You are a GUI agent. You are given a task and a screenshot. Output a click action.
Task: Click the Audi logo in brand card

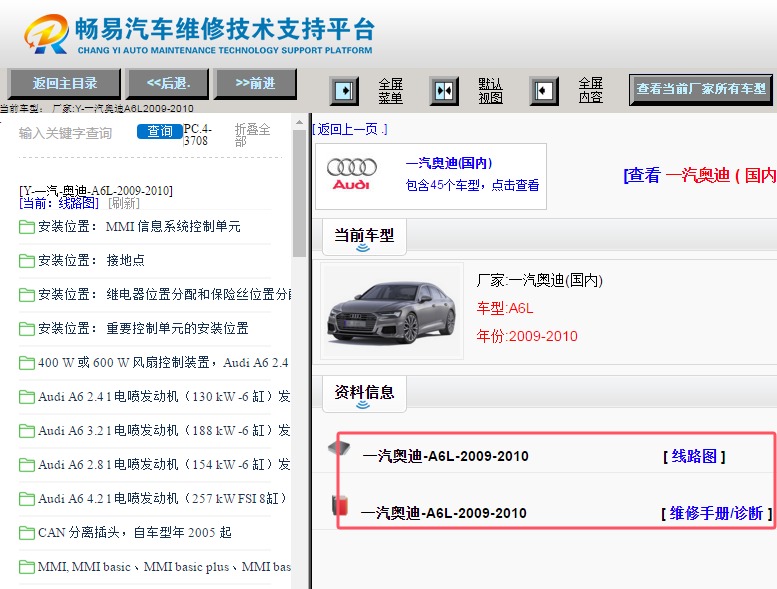click(x=351, y=174)
